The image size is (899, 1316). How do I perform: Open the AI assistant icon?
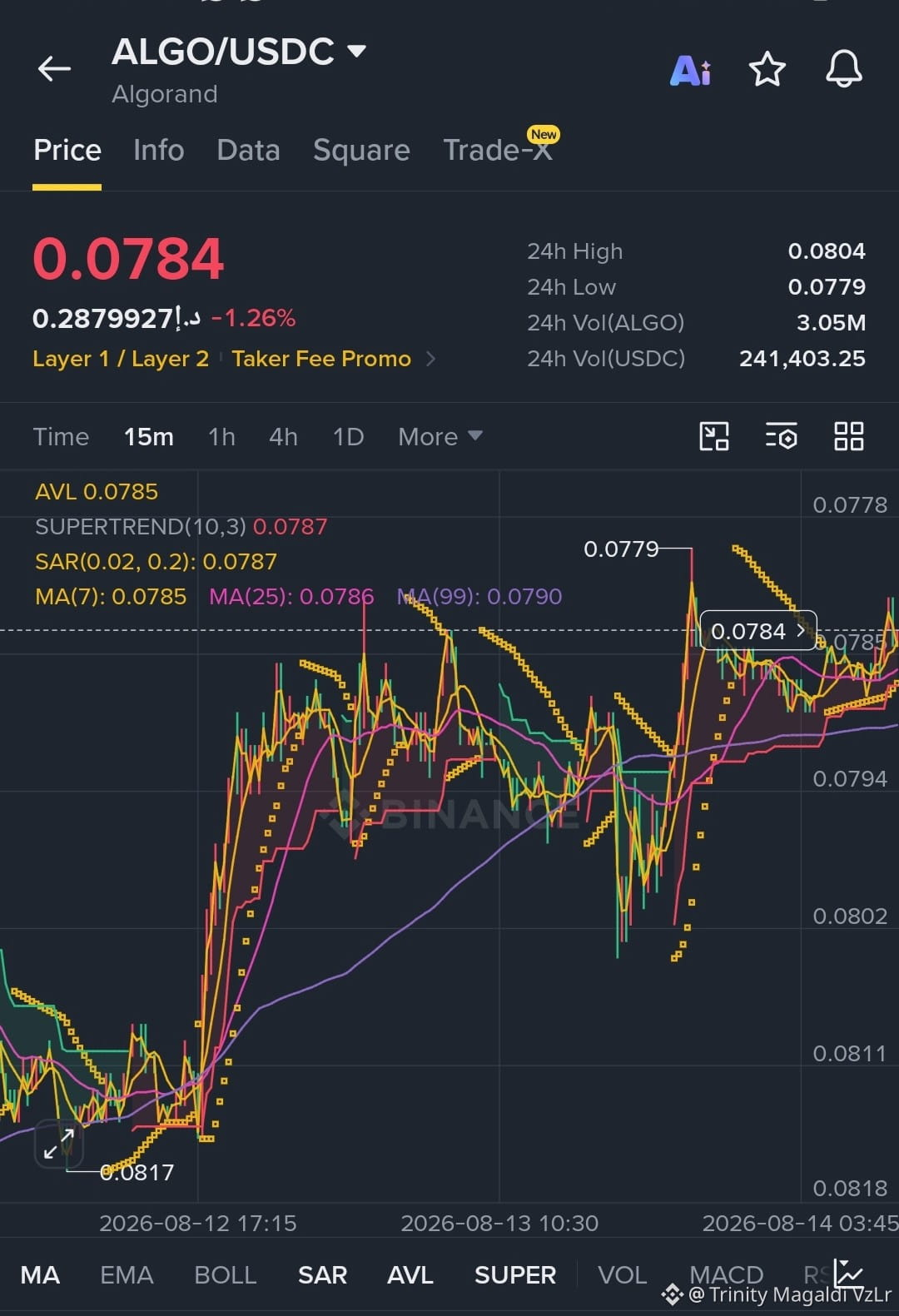tap(690, 70)
